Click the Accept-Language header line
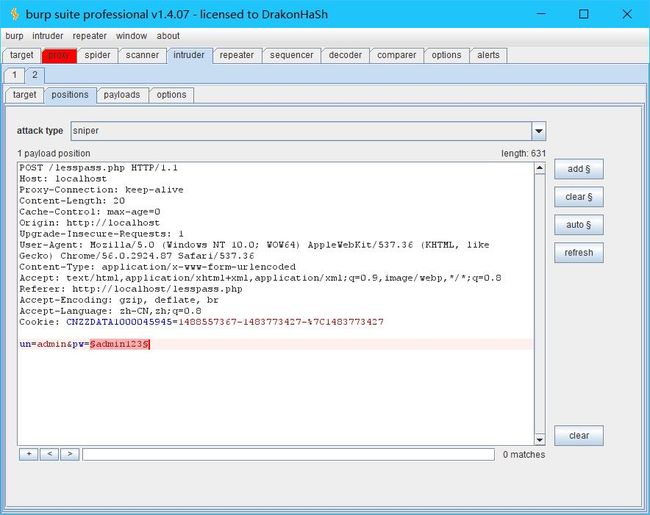The image size is (650, 515). 111,311
